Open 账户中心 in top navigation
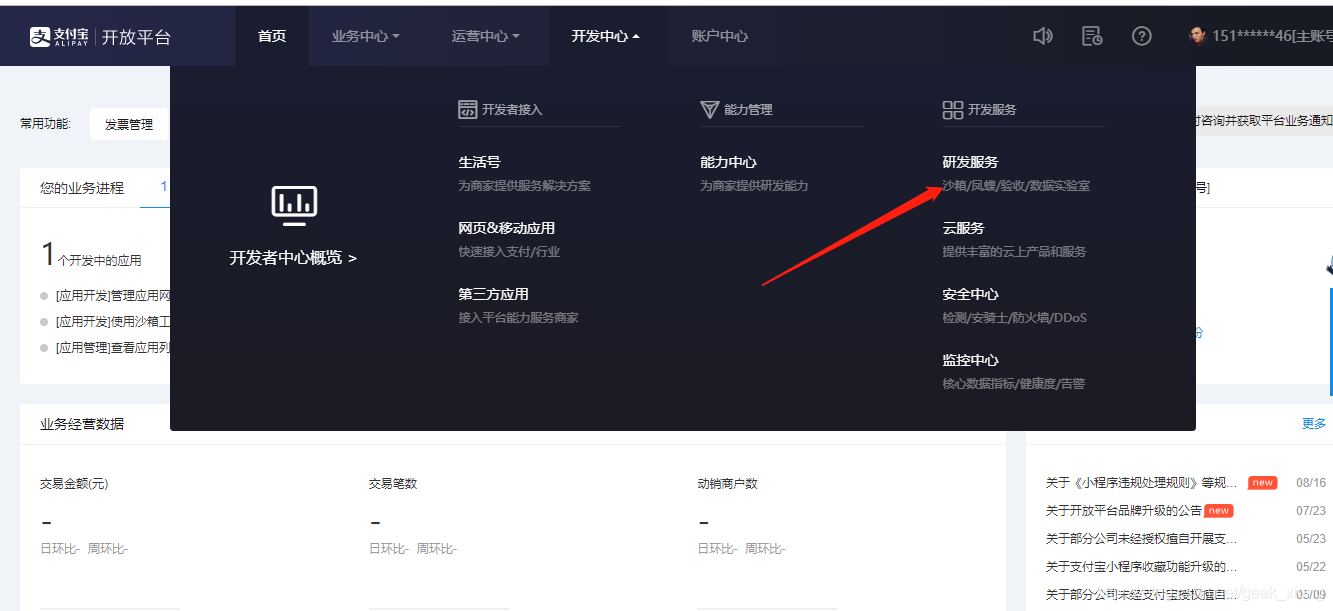This screenshot has height=611, width=1333. [720, 36]
